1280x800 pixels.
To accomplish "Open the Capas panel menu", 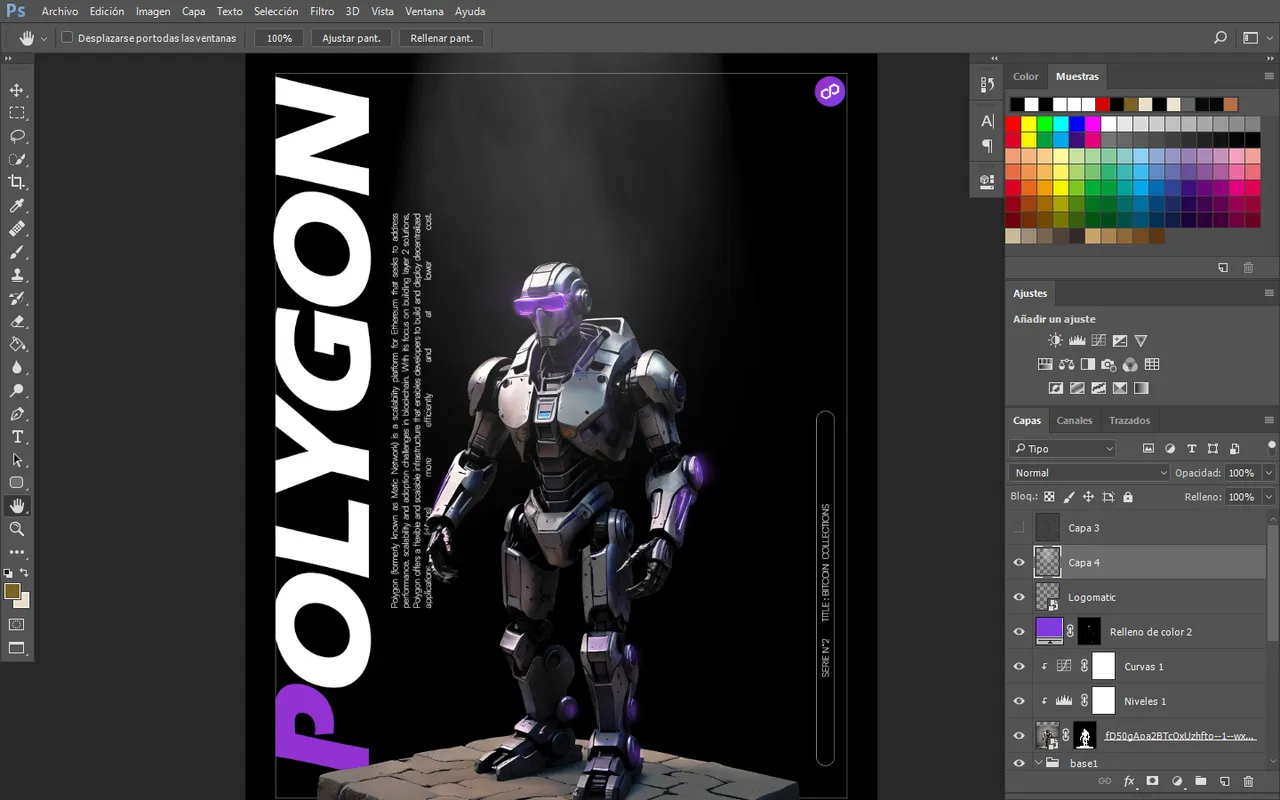I will click(x=1269, y=420).
